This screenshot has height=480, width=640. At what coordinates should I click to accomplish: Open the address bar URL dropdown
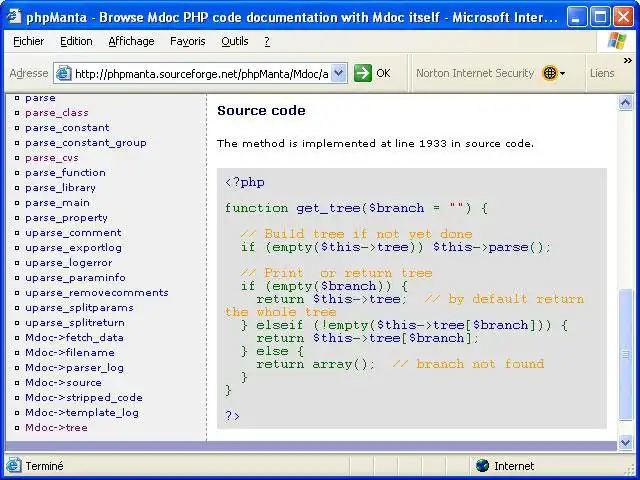click(x=338, y=73)
